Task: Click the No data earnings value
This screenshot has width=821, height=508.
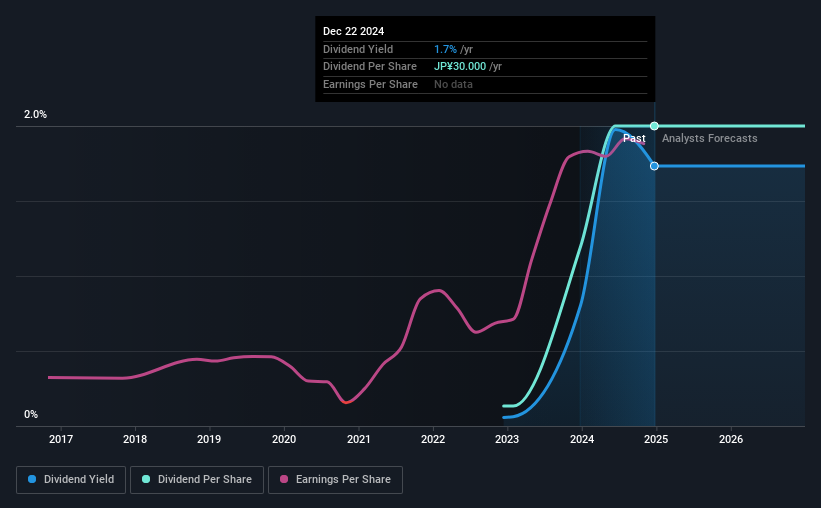Action: 453,84
